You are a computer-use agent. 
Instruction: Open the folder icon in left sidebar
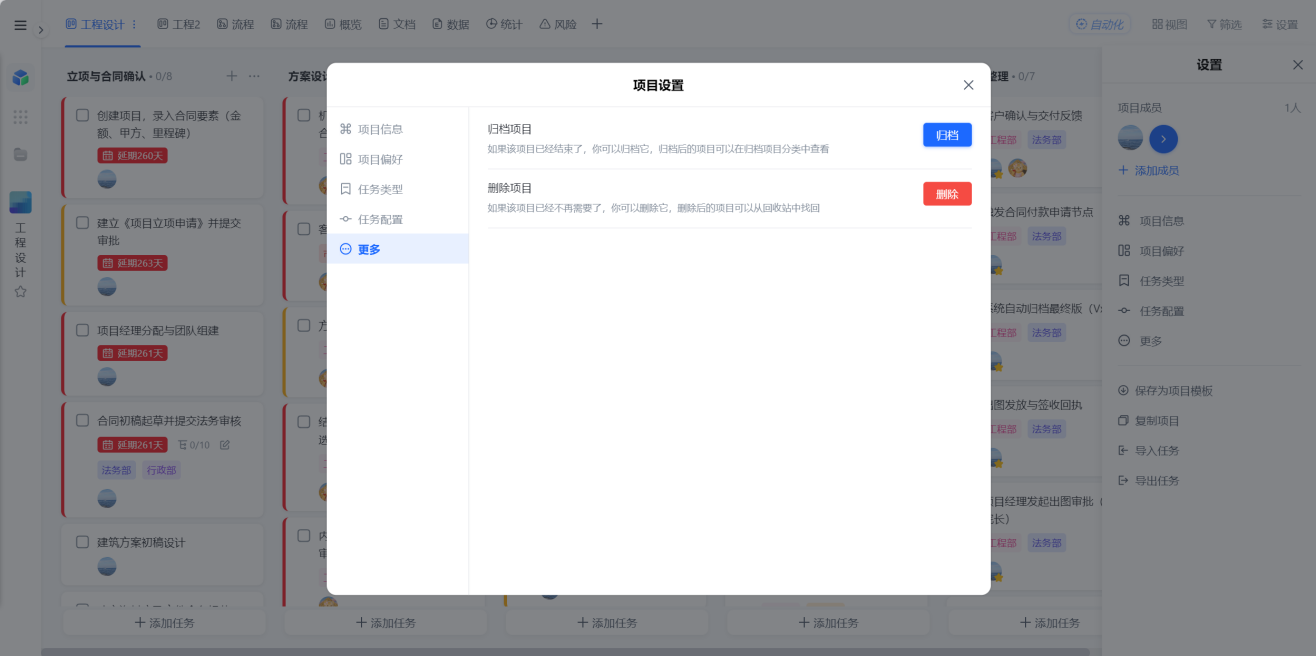20,154
